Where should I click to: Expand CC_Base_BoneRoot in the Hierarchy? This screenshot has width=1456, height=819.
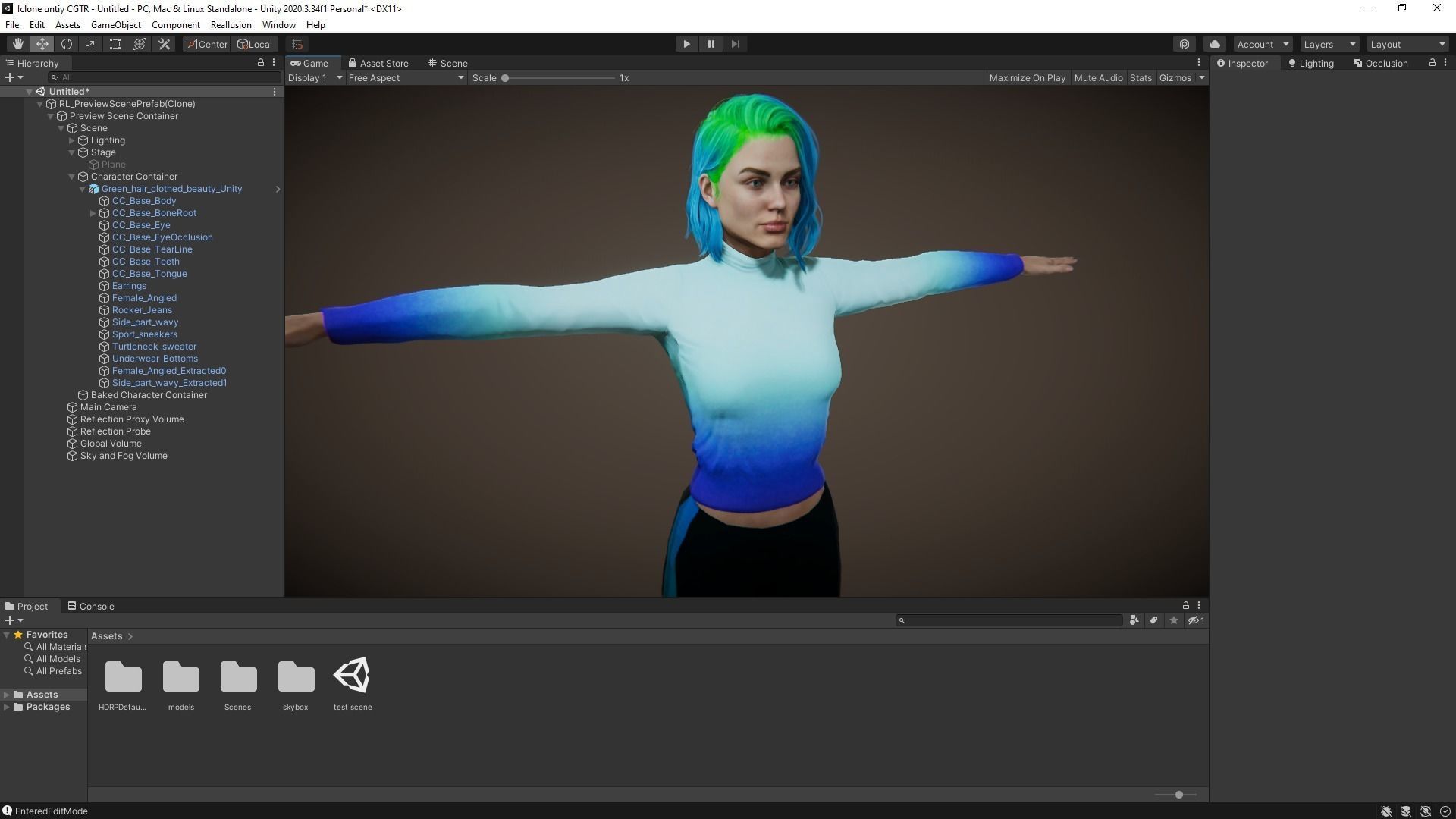[x=93, y=213]
